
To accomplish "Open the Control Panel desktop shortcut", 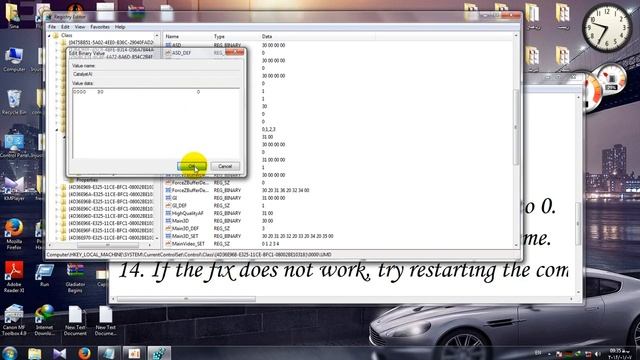I will (14, 146).
